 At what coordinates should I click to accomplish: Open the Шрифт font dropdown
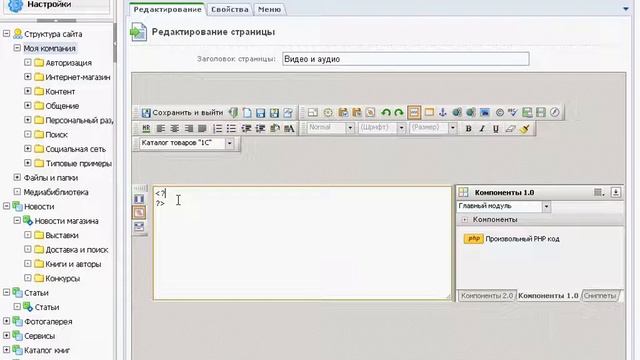[401, 128]
